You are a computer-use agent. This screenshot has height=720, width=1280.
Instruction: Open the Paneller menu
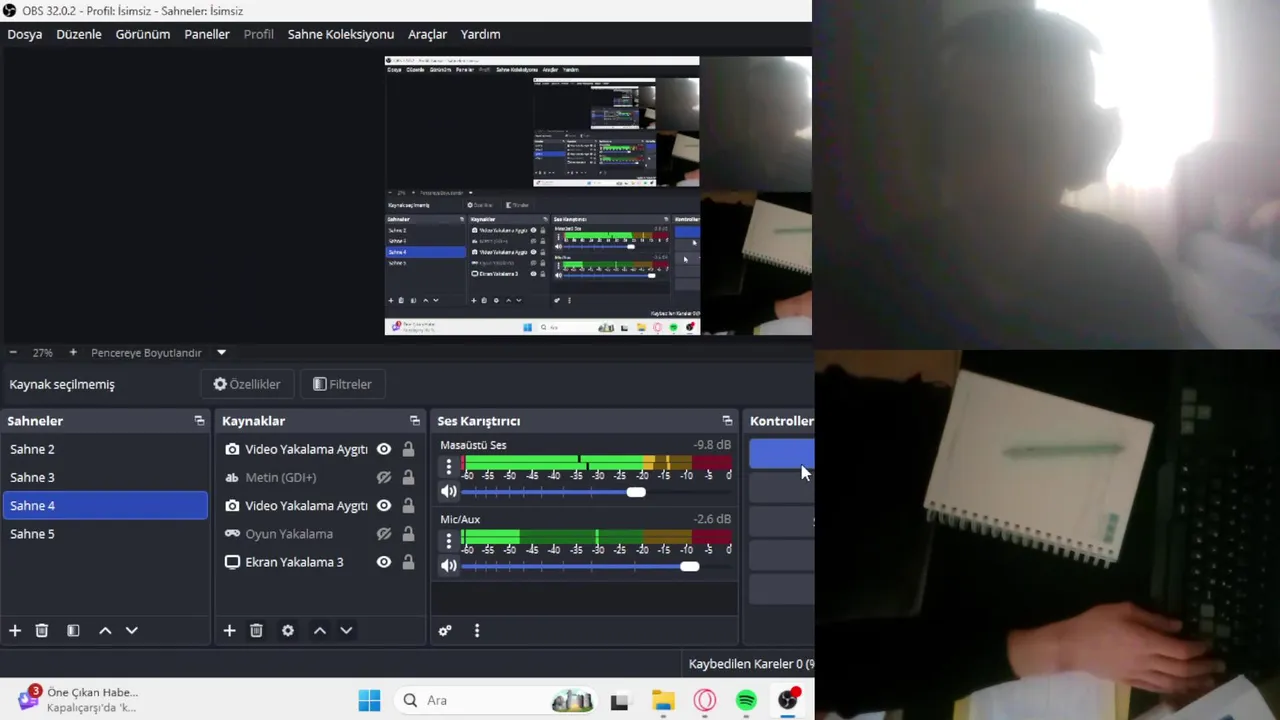pos(207,34)
